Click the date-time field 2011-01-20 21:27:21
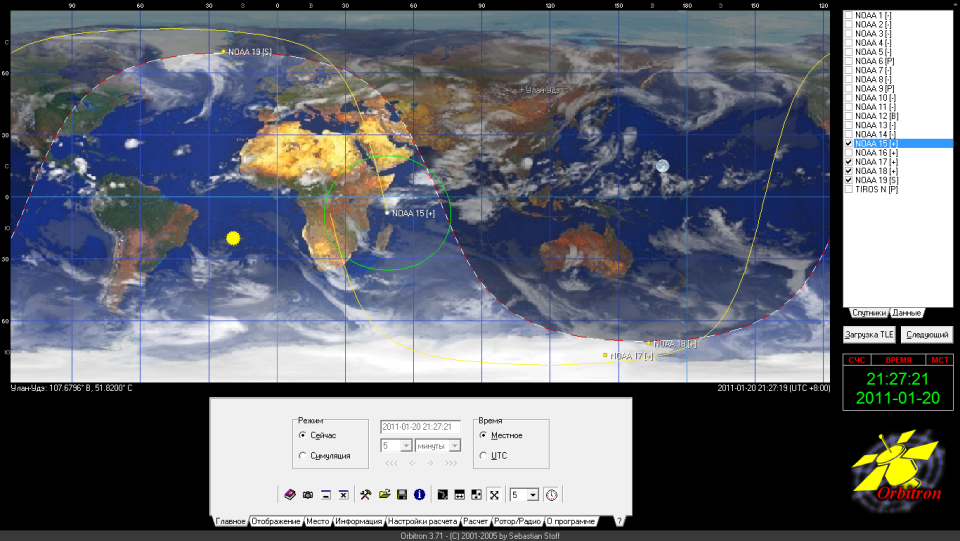 pos(420,427)
